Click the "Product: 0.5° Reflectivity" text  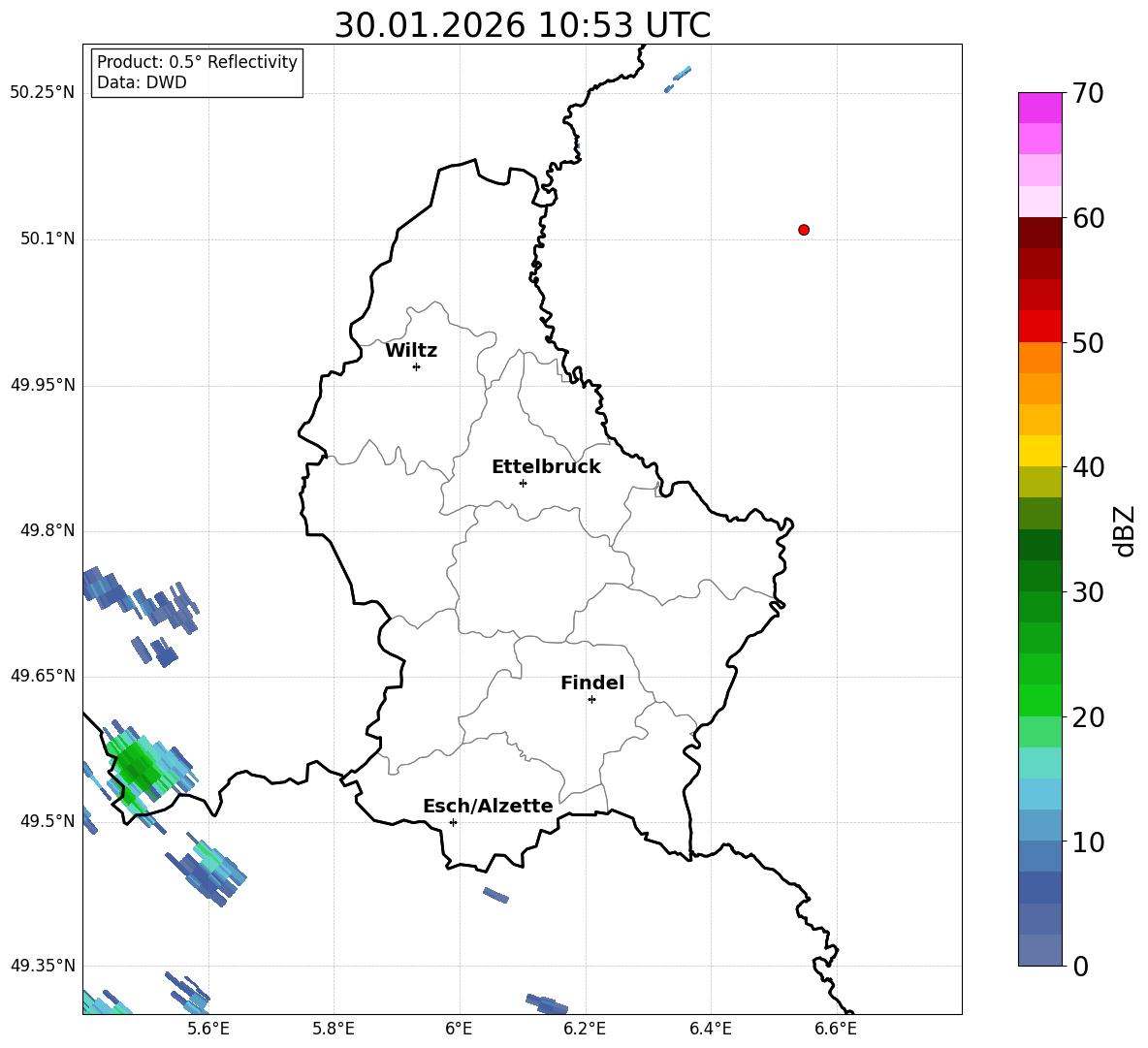197,62
